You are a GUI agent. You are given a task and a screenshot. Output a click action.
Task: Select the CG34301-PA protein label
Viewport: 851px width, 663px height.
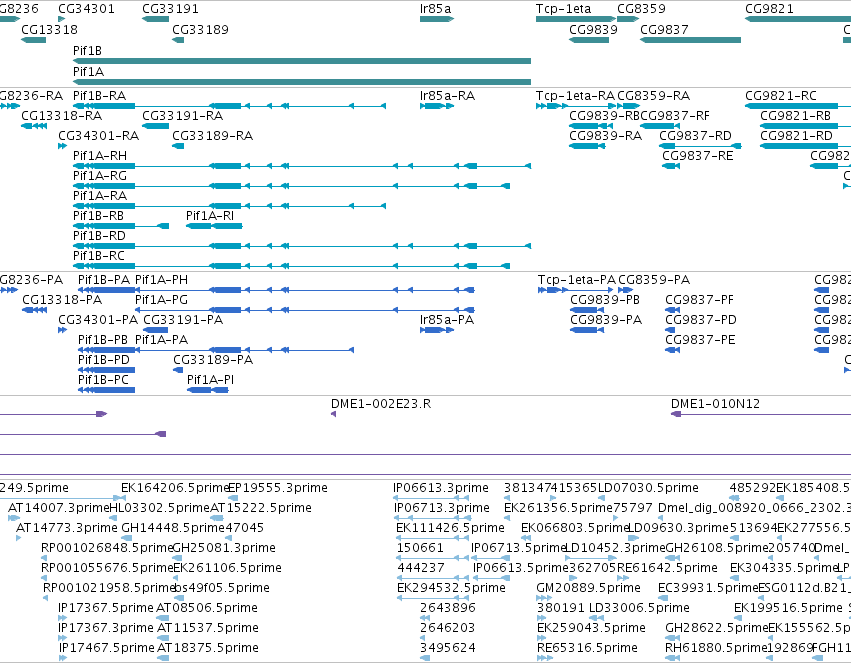tap(98, 320)
